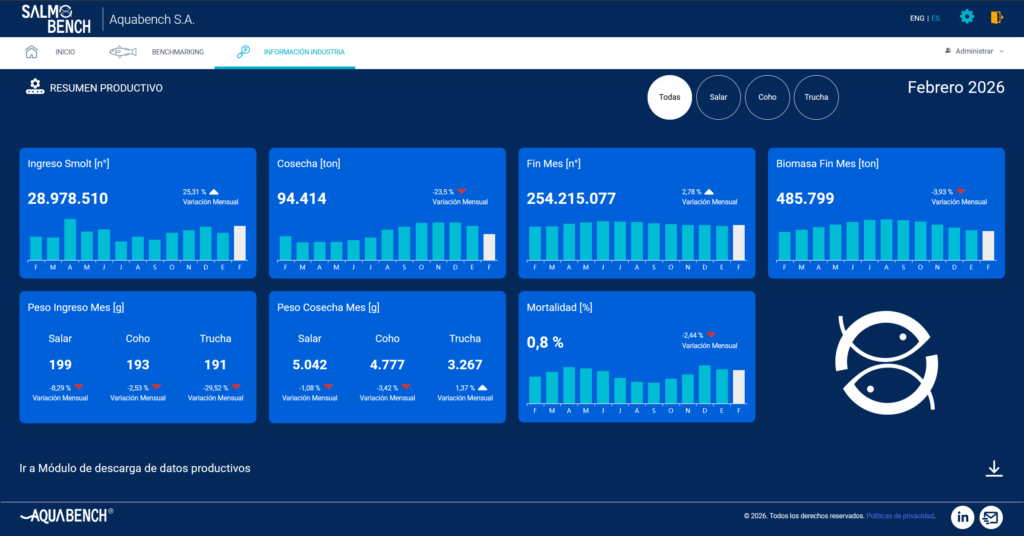Go to Módulo de descarga de datos productivos
Viewport: 1024px width, 536px height.
coord(135,468)
